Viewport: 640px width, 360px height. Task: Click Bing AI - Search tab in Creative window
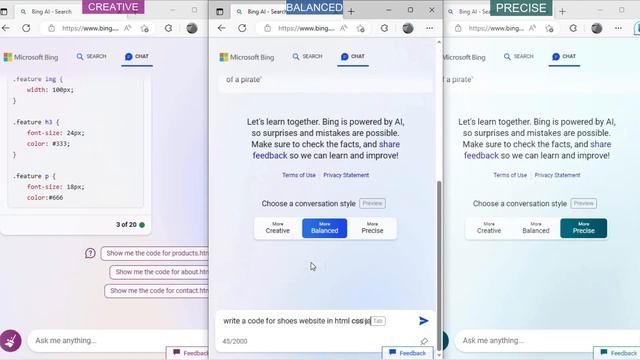coord(51,12)
